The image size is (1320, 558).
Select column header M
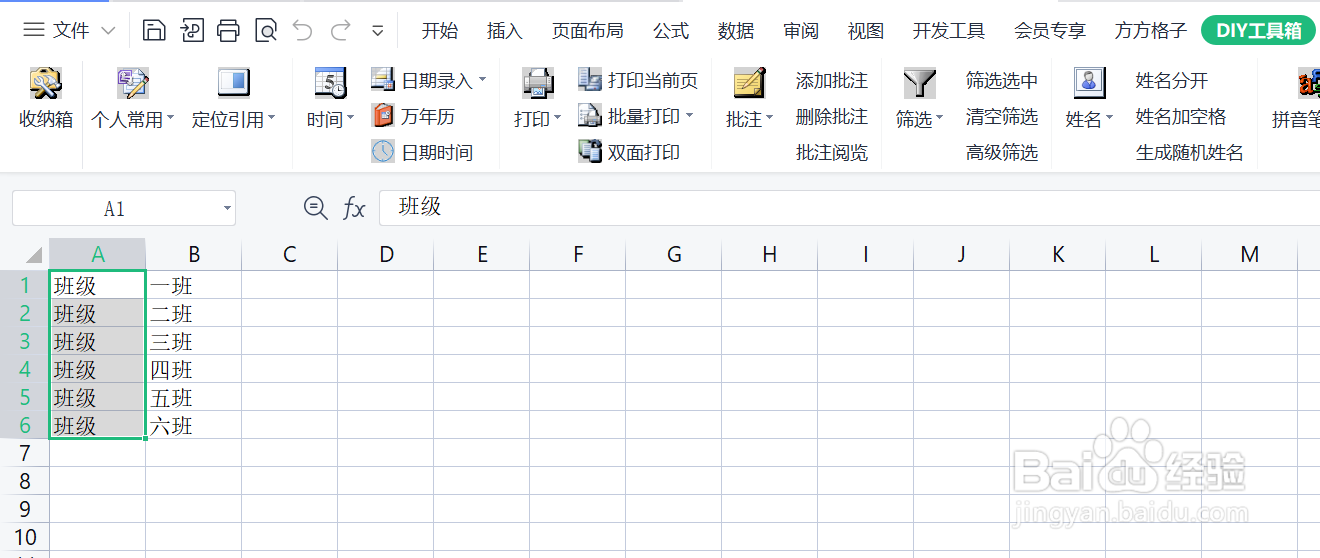[1250, 254]
